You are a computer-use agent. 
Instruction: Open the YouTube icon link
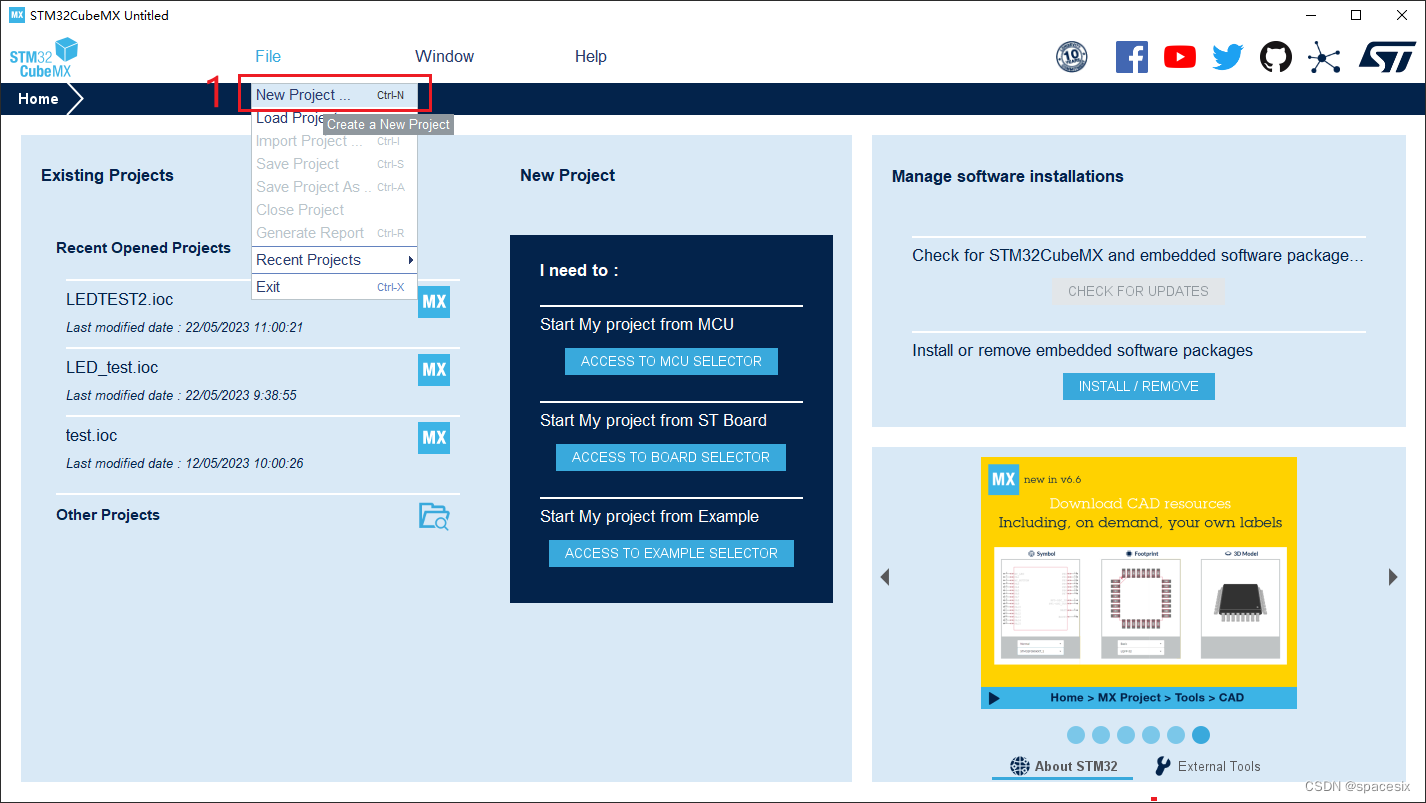pos(1180,57)
